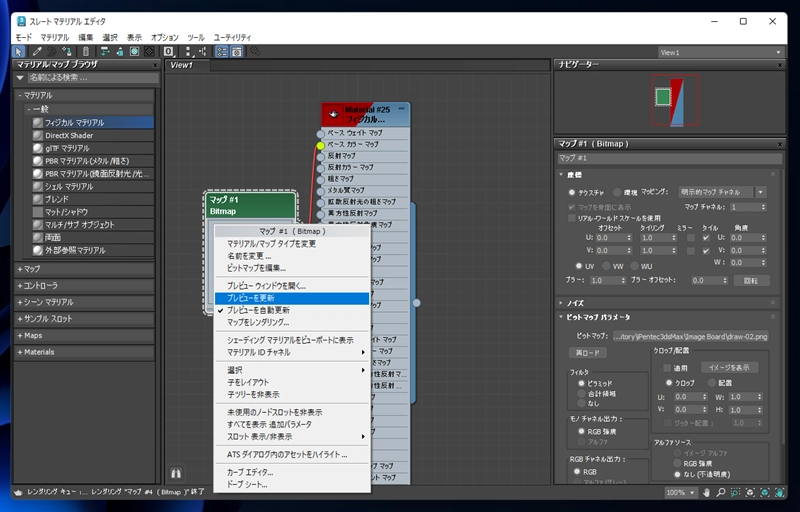Open preview of Material #25 node header icon
The width and height of the screenshot is (800, 512).
pos(334,114)
